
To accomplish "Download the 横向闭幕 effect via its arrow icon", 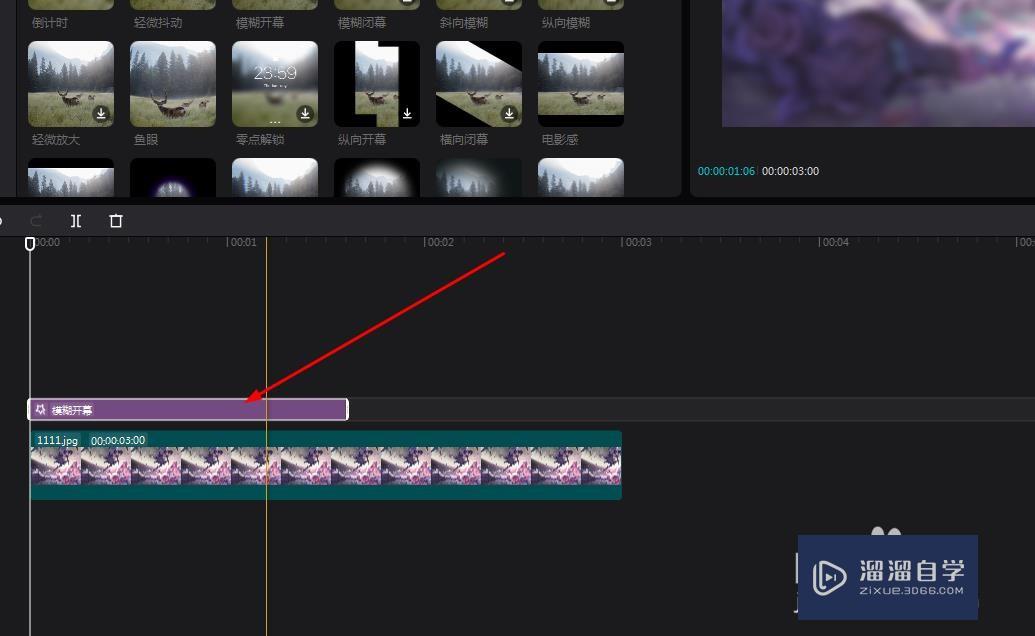I will pos(509,113).
